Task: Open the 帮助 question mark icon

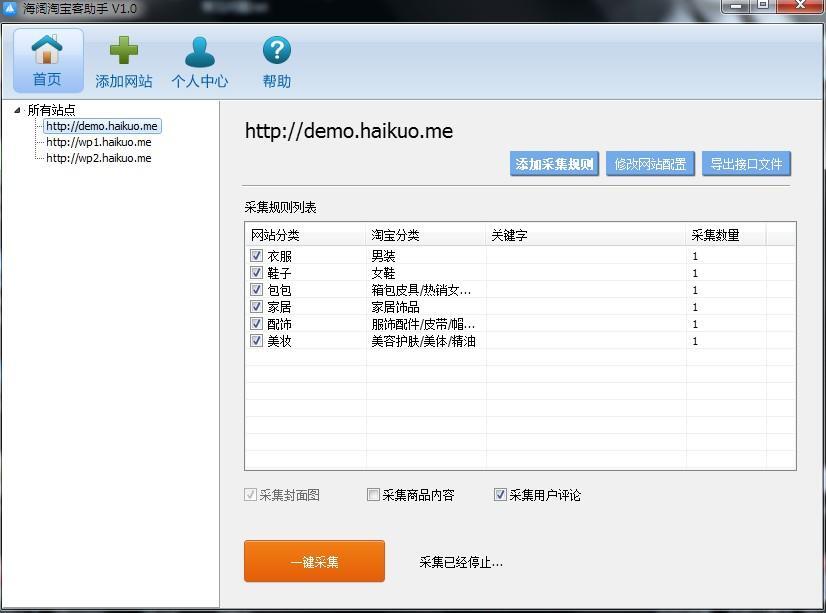Action: [x=277, y=50]
